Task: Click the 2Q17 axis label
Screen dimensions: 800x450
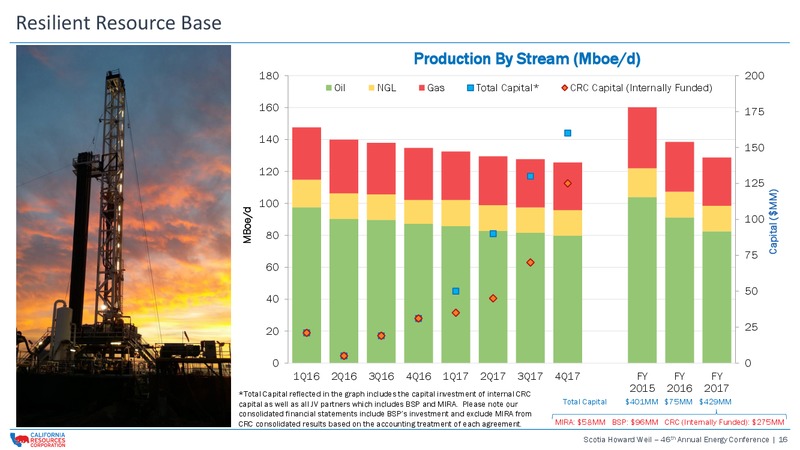Action: [x=493, y=376]
